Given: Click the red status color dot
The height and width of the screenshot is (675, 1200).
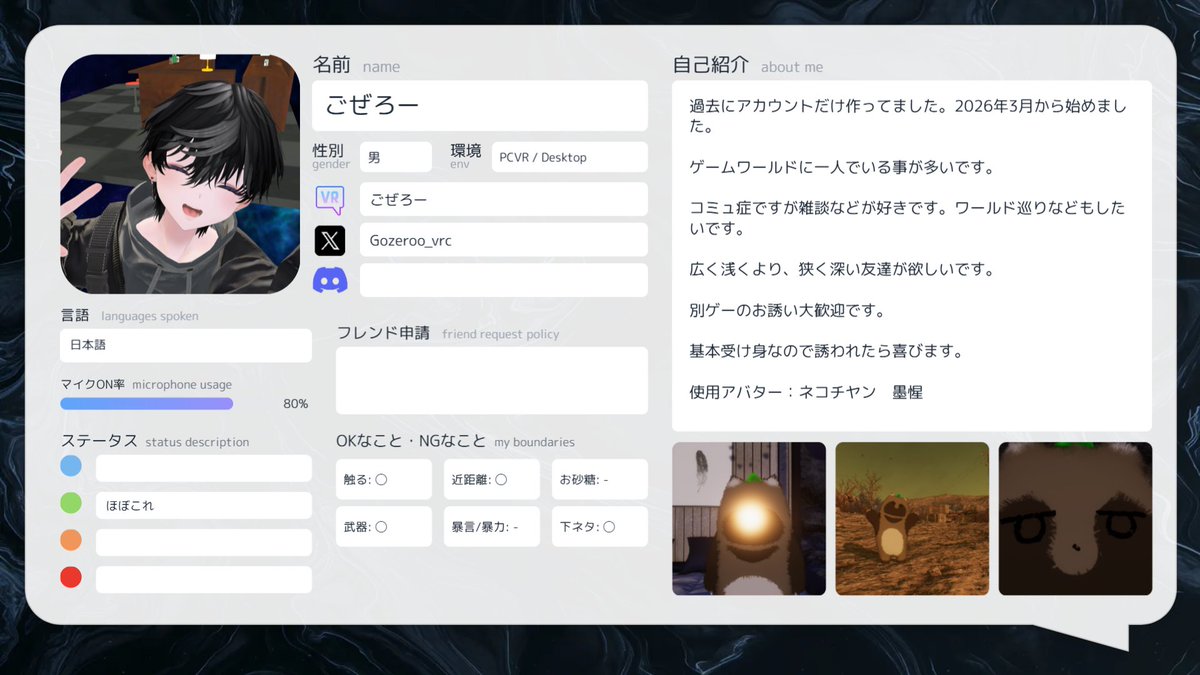Looking at the screenshot, I should click(71, 577).
